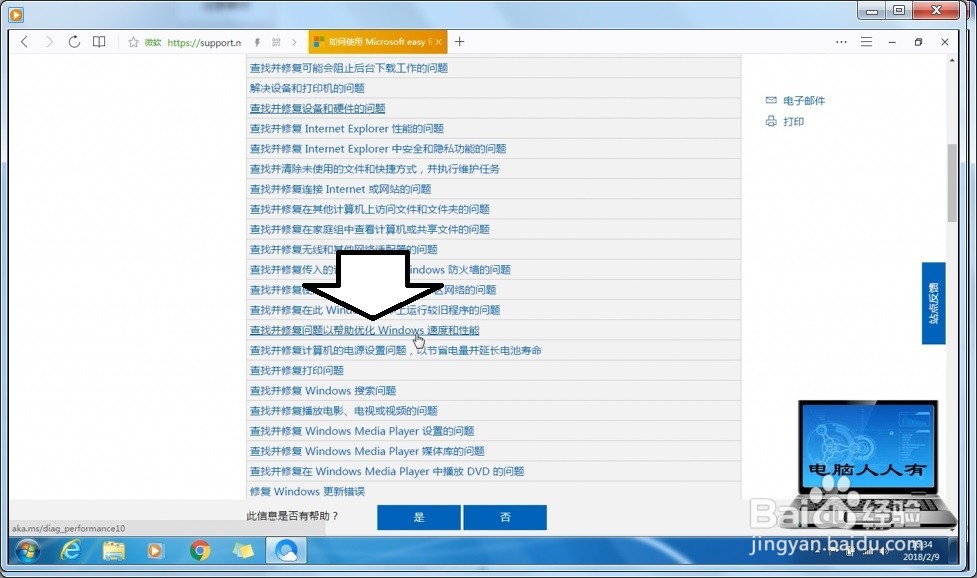Open 查找并修复 Windows 搜索问题 link
The height and width of the screenshot is (578, 977).
click(x=323, y=391)
